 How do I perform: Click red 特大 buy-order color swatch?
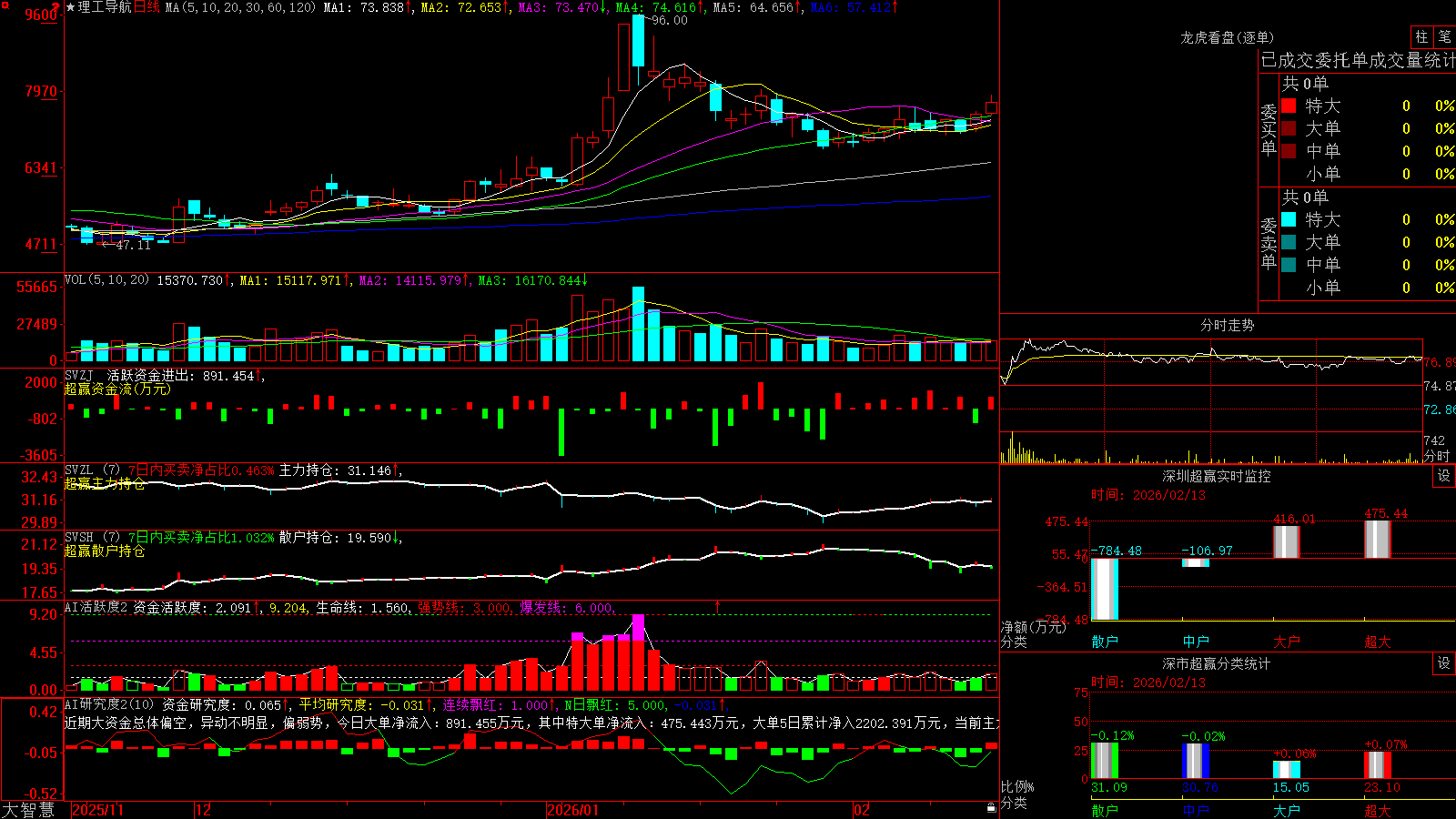[1289, 106]
